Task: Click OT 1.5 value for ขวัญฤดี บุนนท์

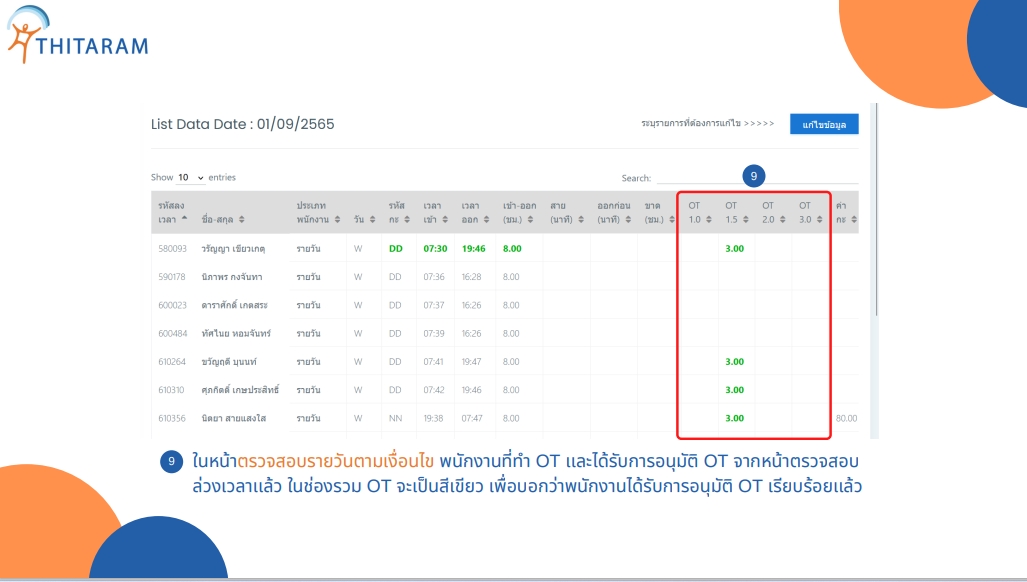Action: 734,361
